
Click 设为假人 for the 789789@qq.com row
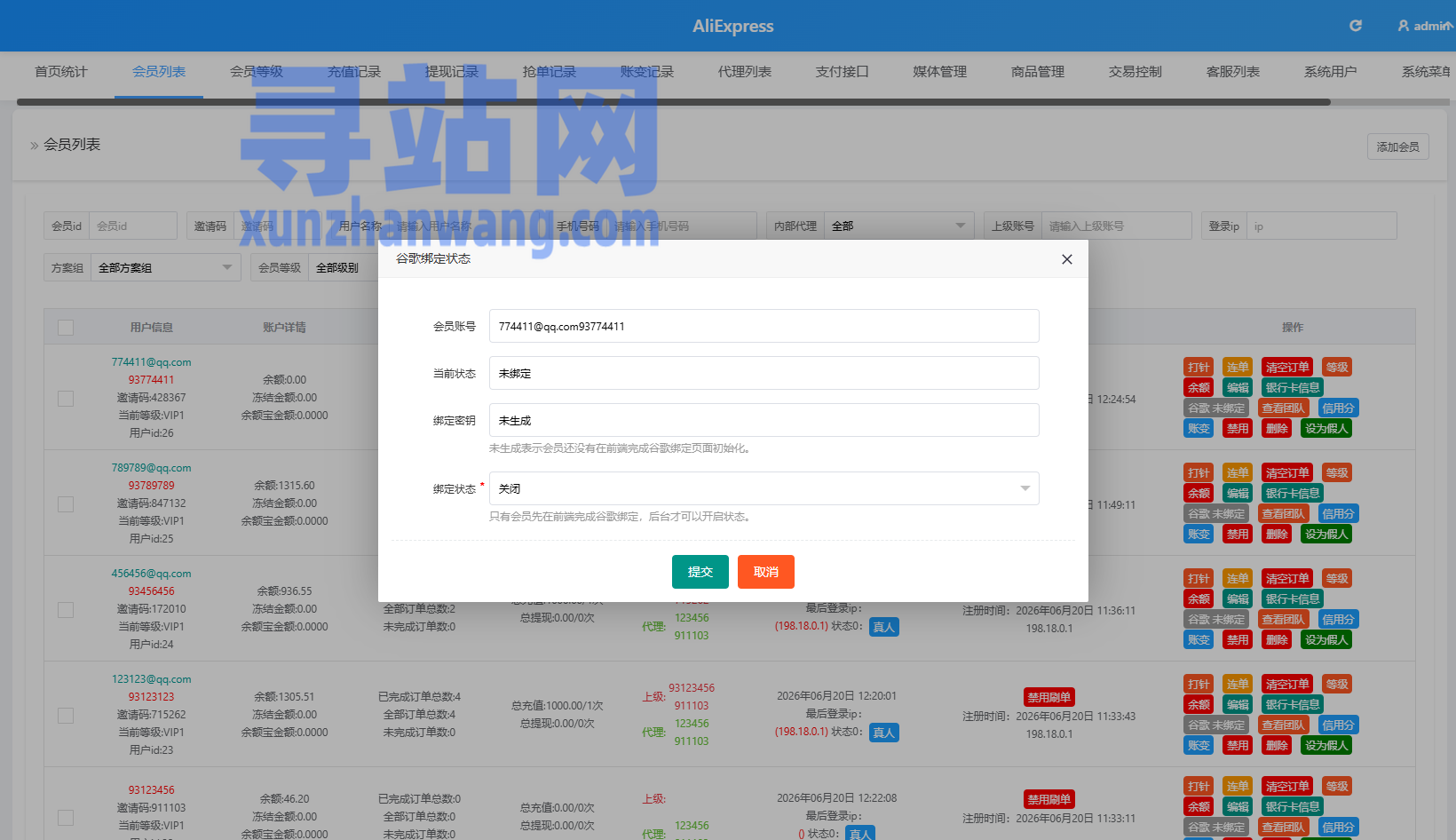1326,534
